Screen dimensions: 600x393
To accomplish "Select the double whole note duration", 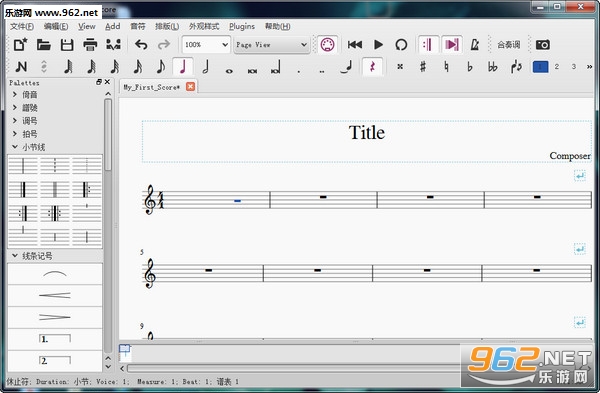I will [252, 70].
